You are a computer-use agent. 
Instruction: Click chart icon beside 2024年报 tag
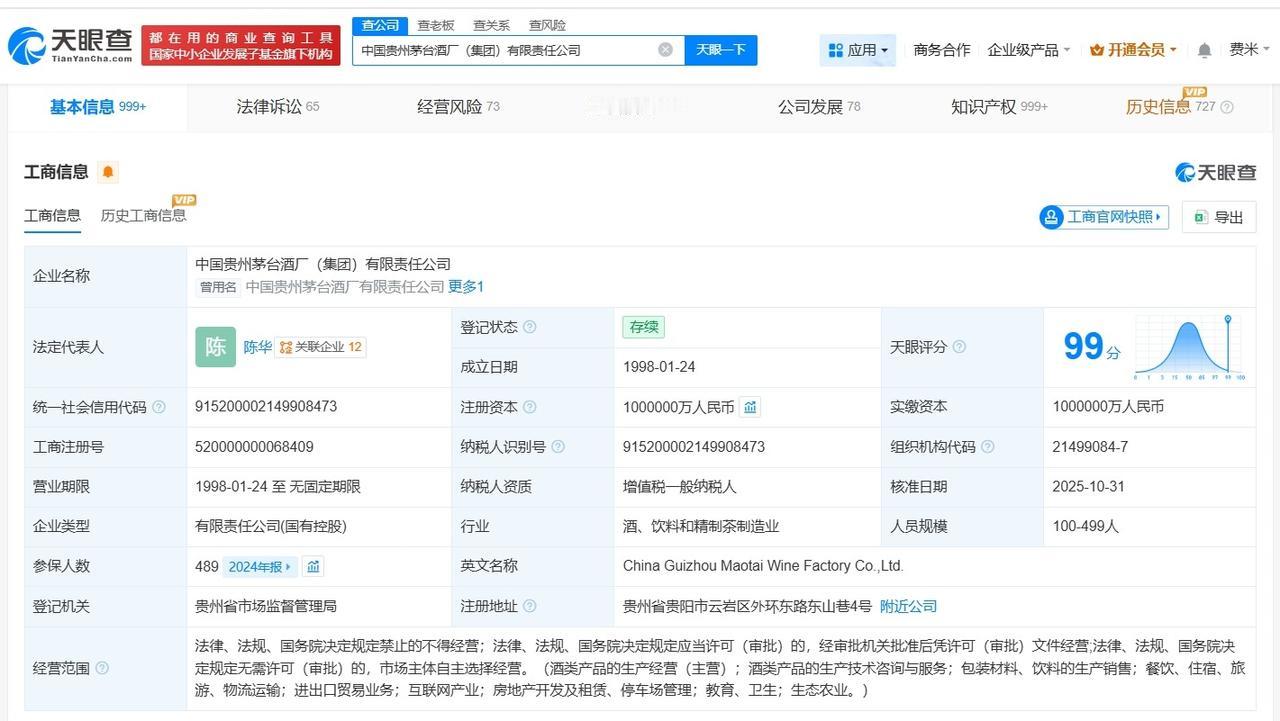click(x=313, y=567)
